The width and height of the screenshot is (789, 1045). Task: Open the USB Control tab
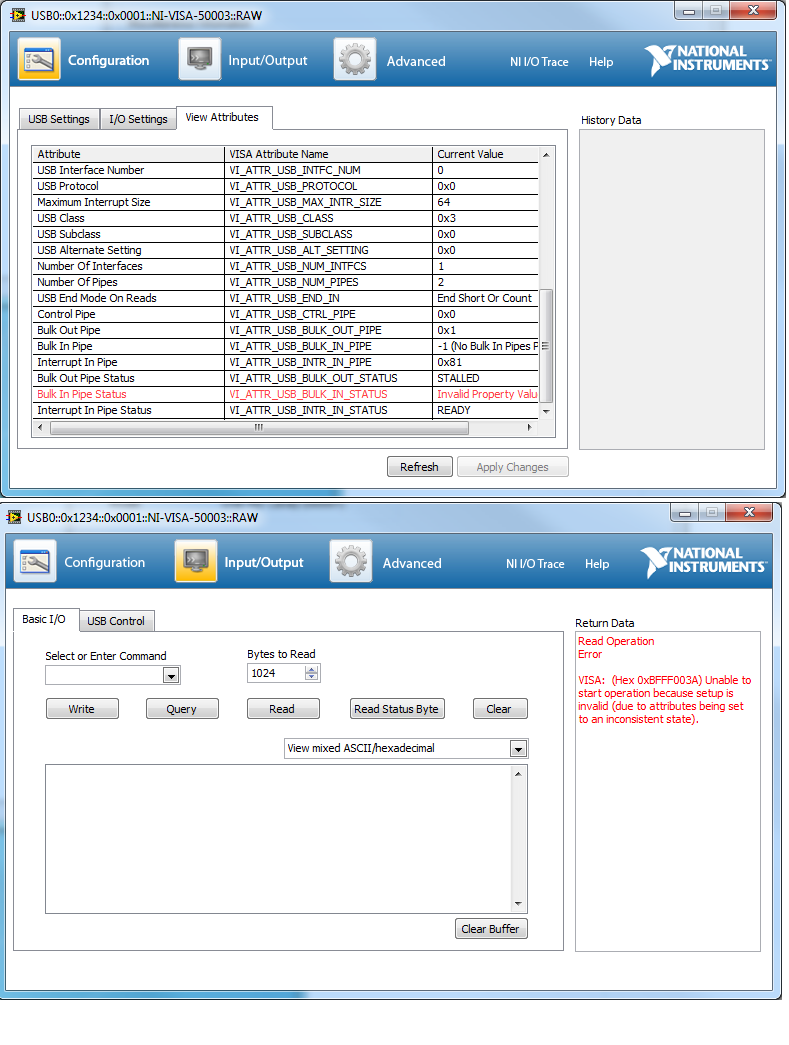116,621
